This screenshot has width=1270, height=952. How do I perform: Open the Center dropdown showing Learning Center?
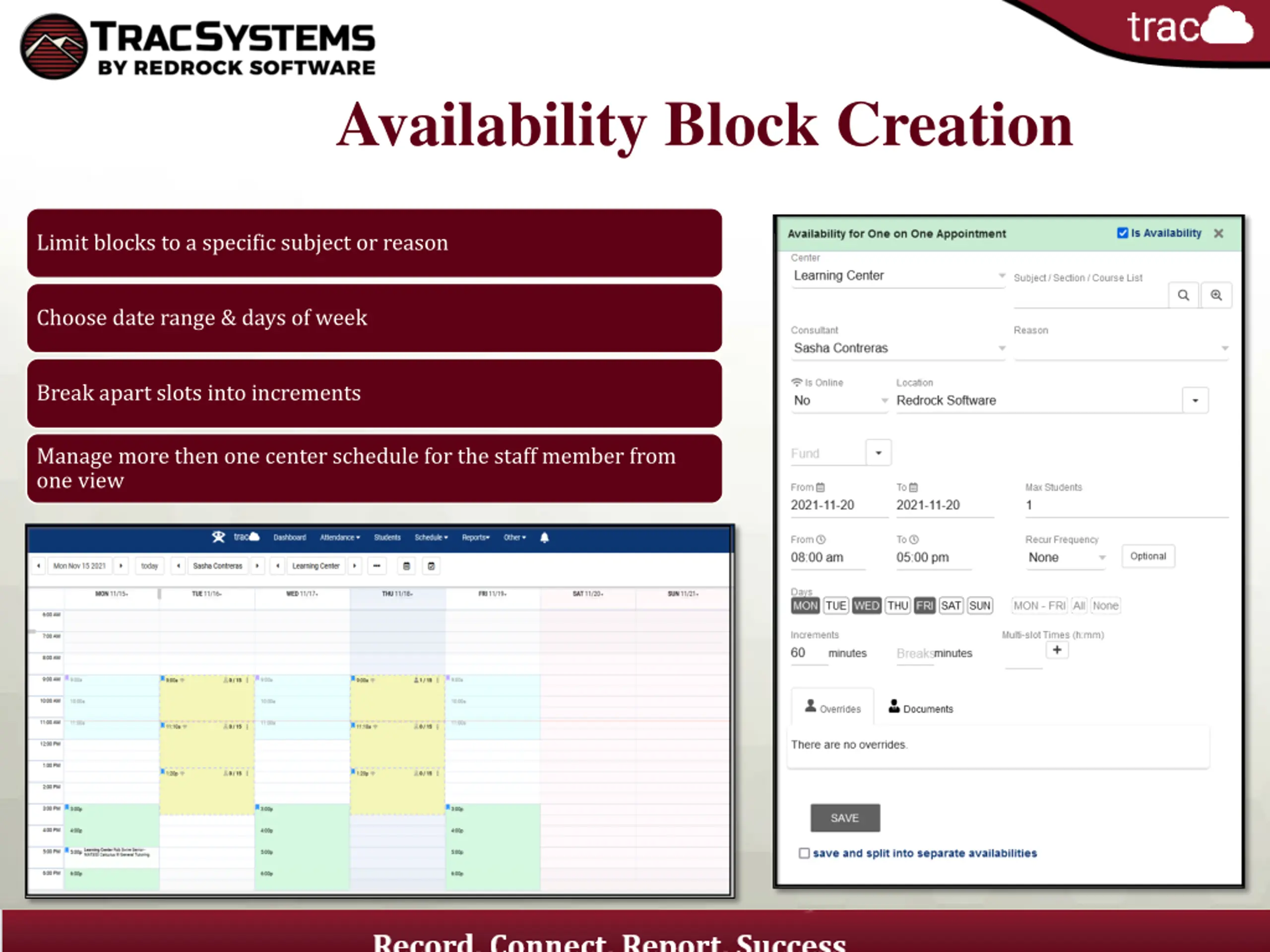[x=898, y=276]
